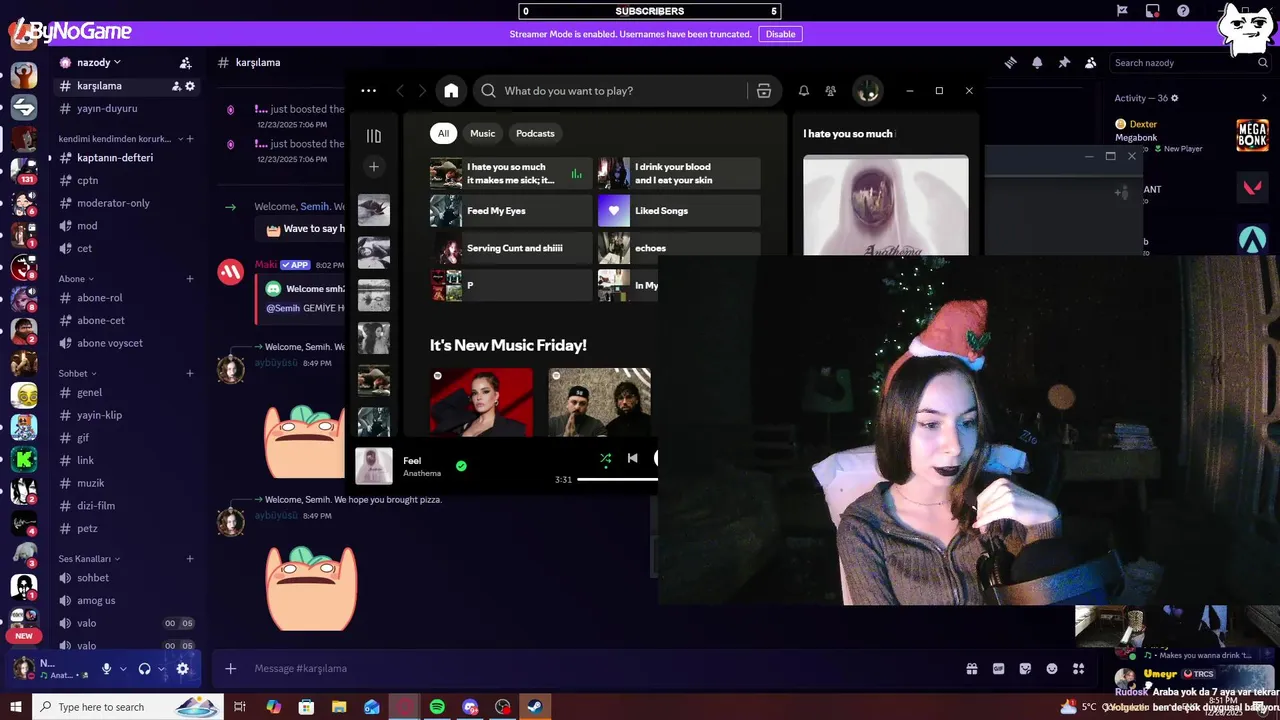
Task: Open the Spotify profile avatar menu
Action: click(867, 91)
